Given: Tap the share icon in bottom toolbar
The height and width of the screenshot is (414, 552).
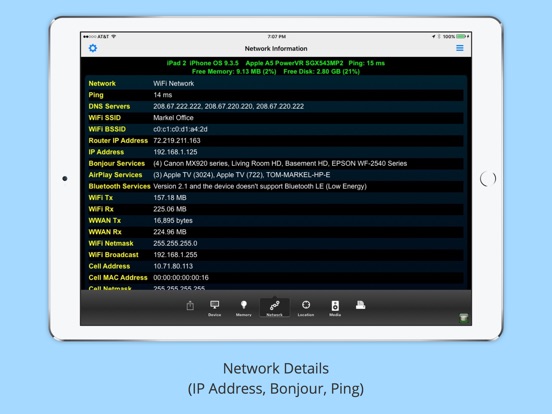Looking at the screenshot, I should point(190,305).
